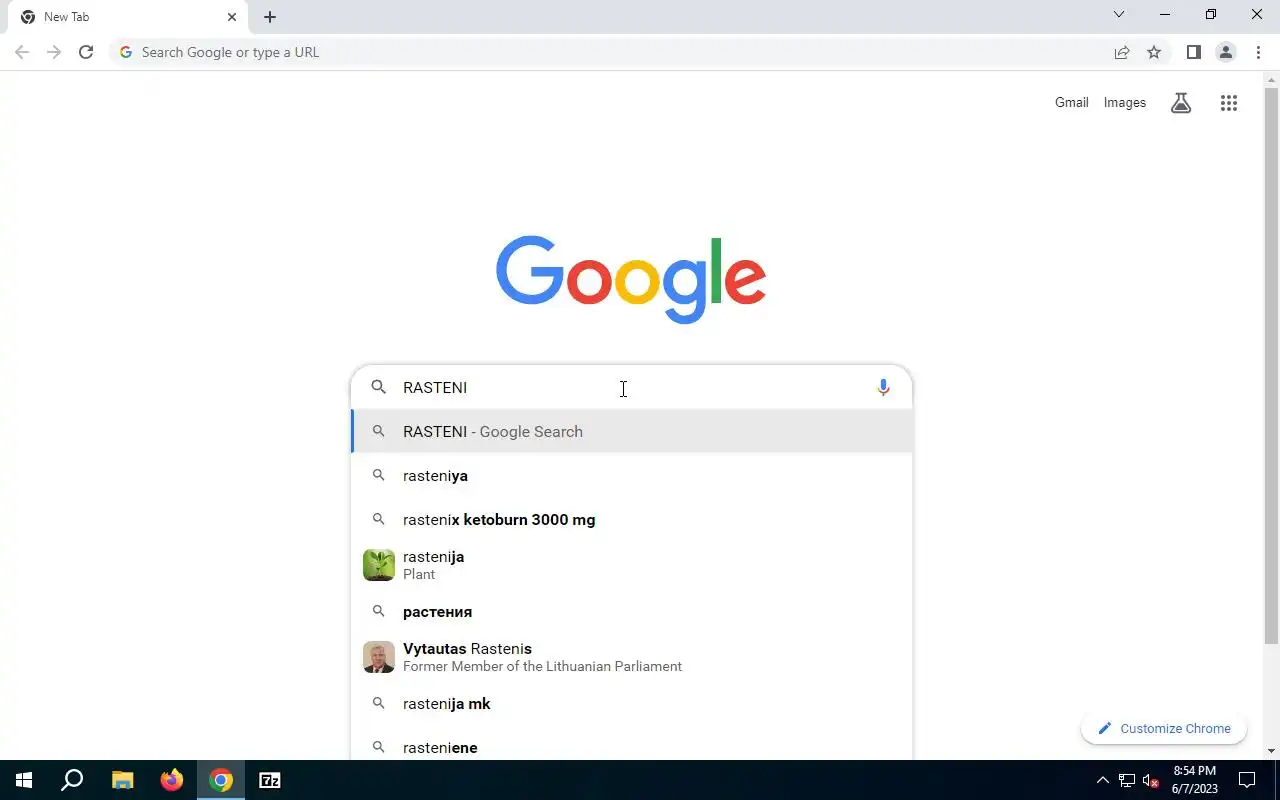The width and height of the screenshot is (1280, 800).
Task: Select the New Tab browser tab
Action: pos(127,17)
